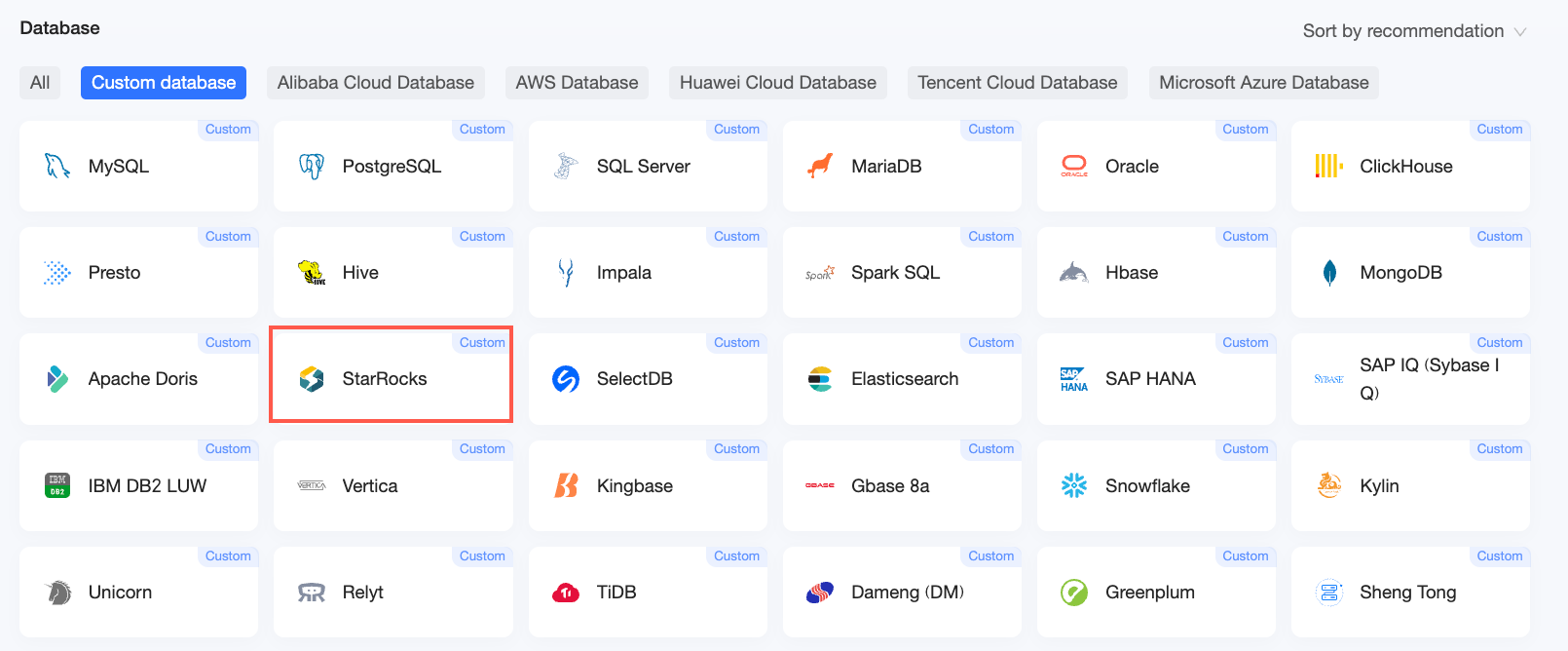The image size is (1568, 651).
Task: Click the SQL Server logo icon
Action: click(566, 167)
